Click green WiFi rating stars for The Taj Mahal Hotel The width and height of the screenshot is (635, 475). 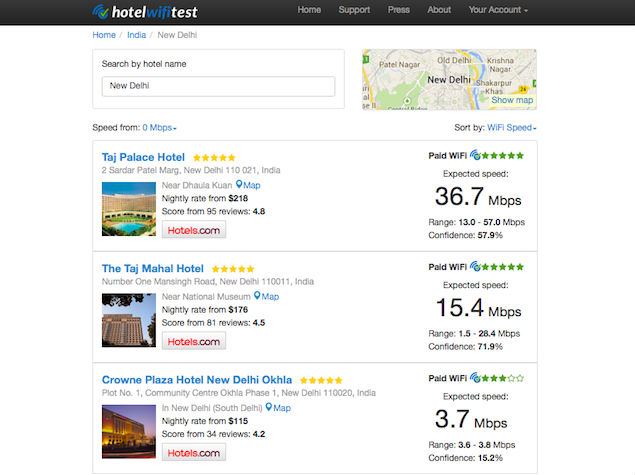pos(503,267)
